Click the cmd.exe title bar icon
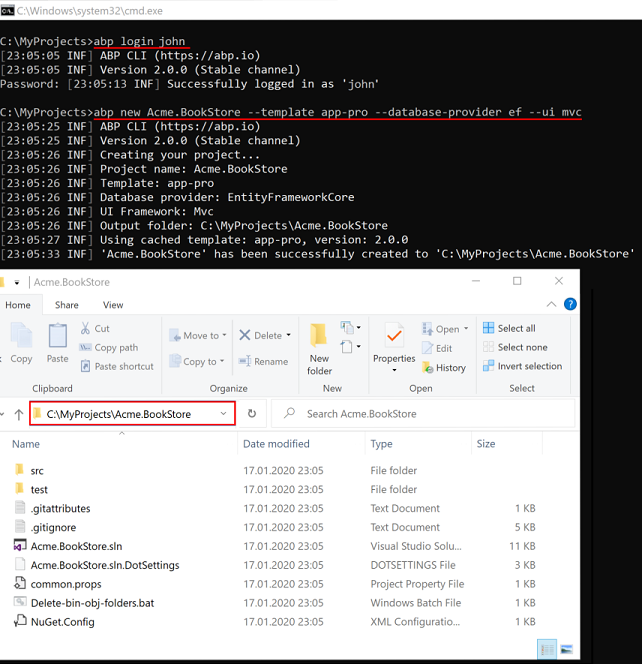 pos(7,11)
